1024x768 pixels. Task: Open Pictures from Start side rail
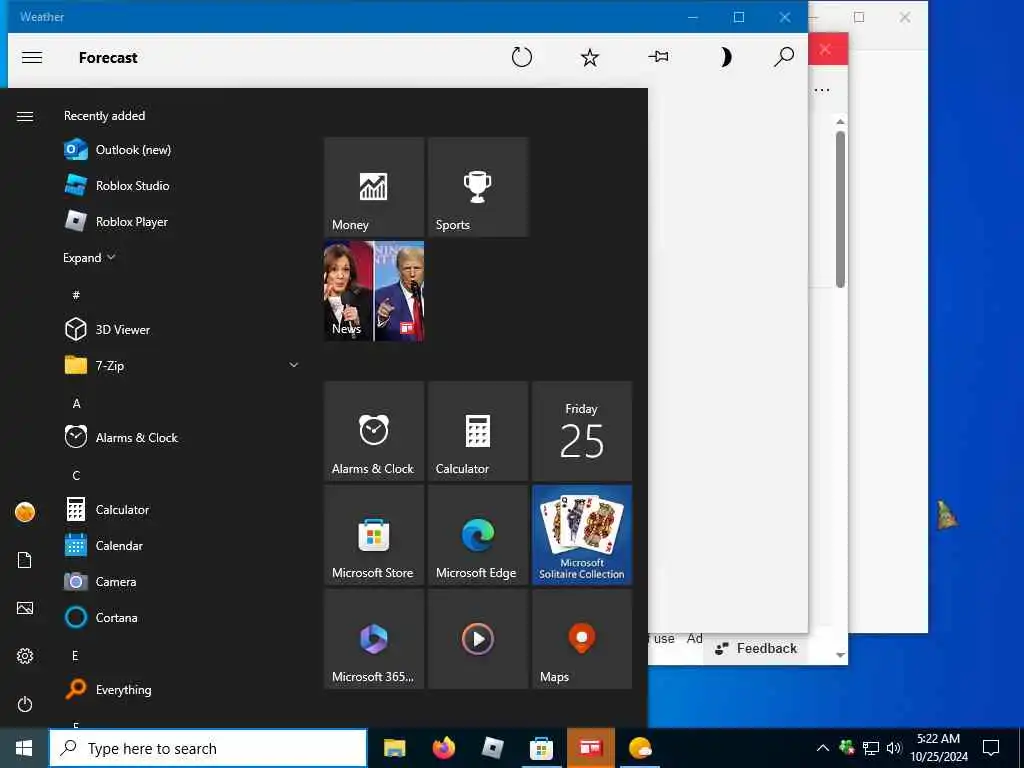25,608
